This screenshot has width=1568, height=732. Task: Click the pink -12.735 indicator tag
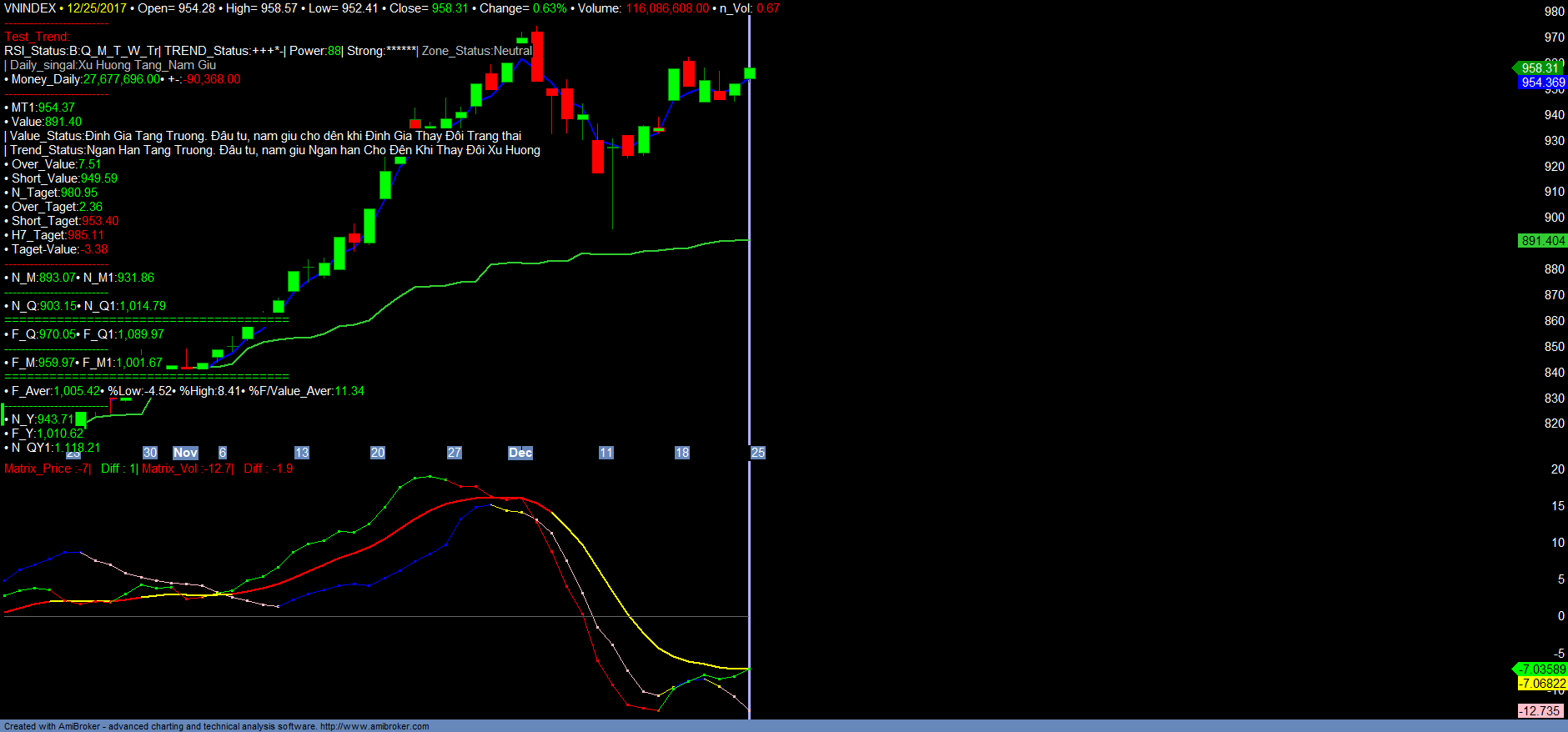pos(1539,711)
